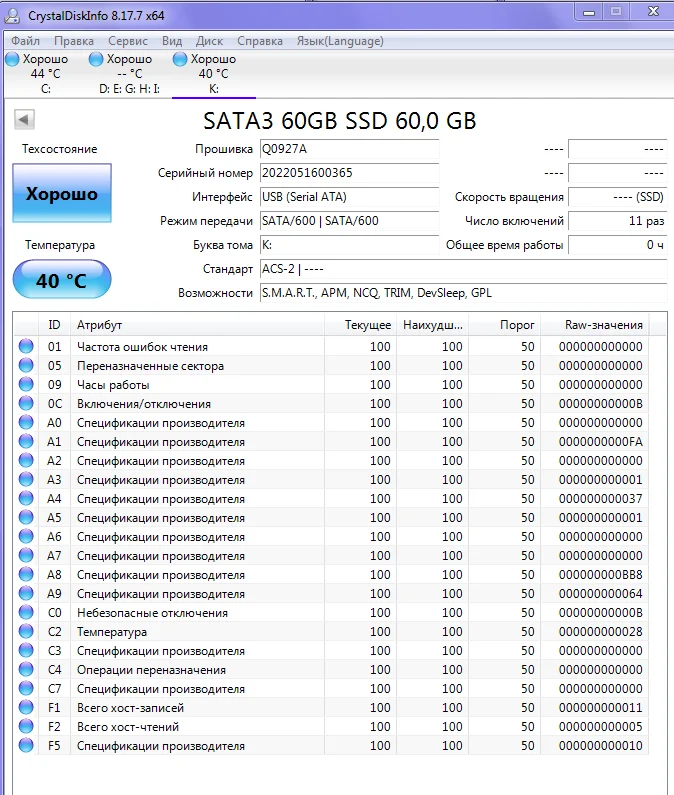This screenshot has height=795, width=674.
Task: Click status icon for attribute 05
Action: [26, 366]
